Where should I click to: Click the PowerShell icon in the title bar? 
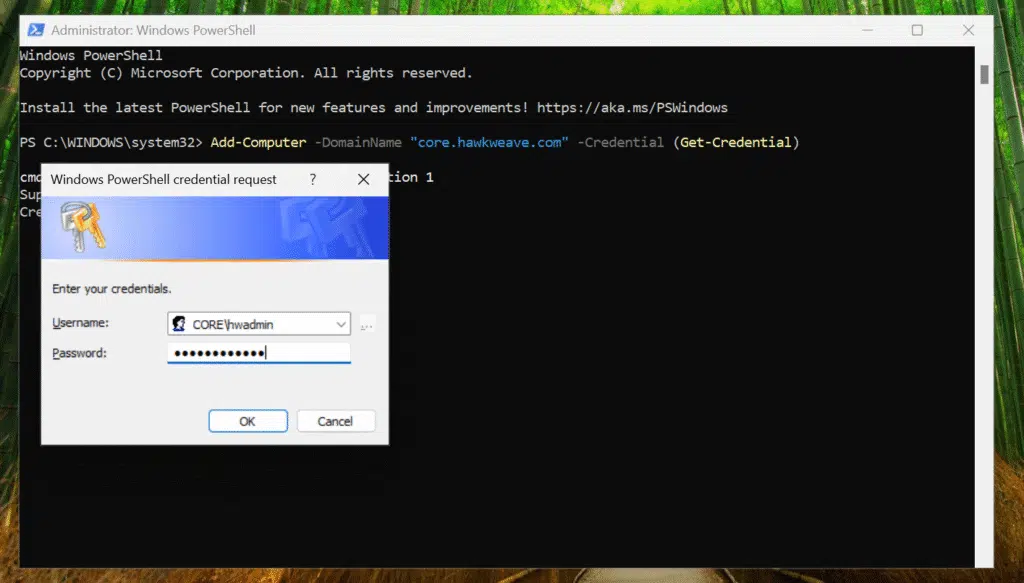[34, 30]
